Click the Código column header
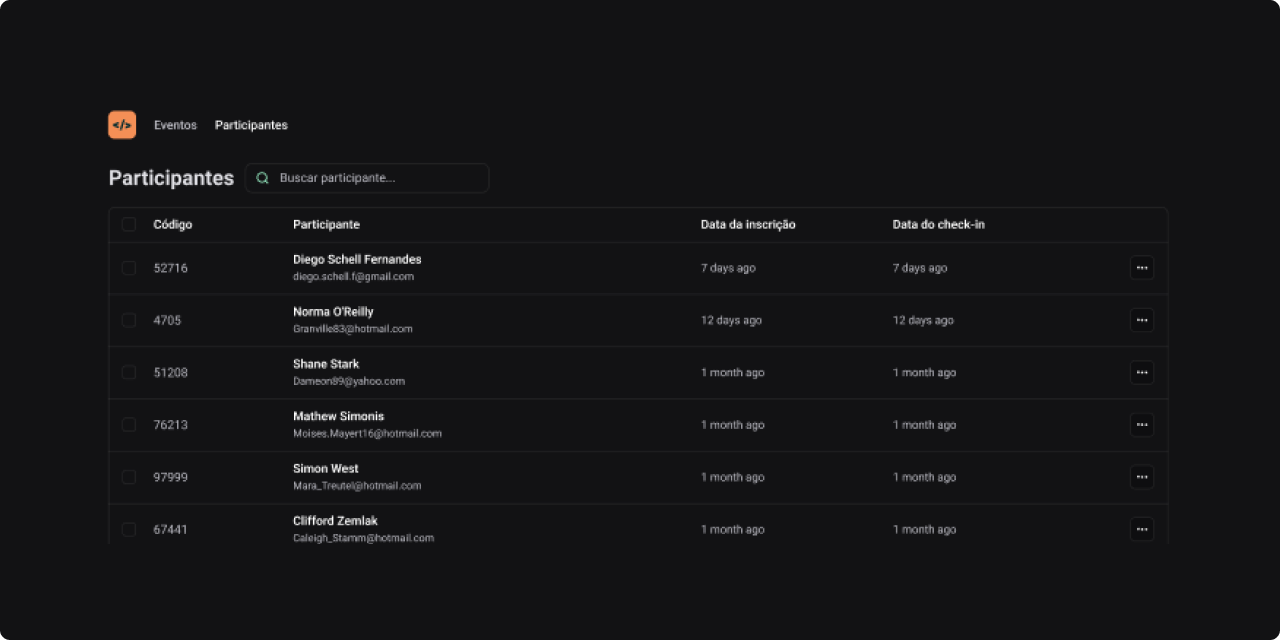 pos(173,224)
